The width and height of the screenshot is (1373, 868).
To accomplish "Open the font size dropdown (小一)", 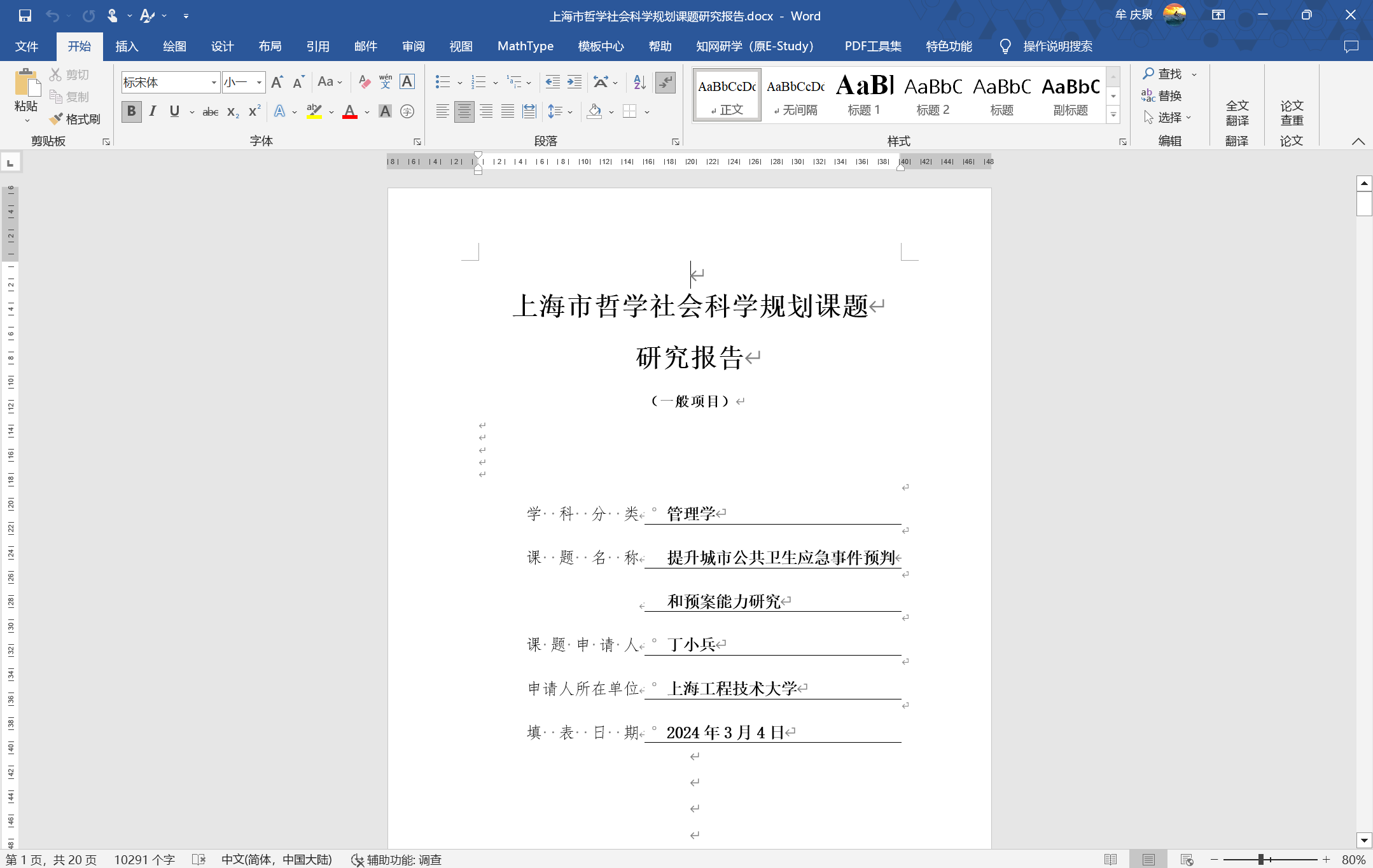I will point(259,82).
